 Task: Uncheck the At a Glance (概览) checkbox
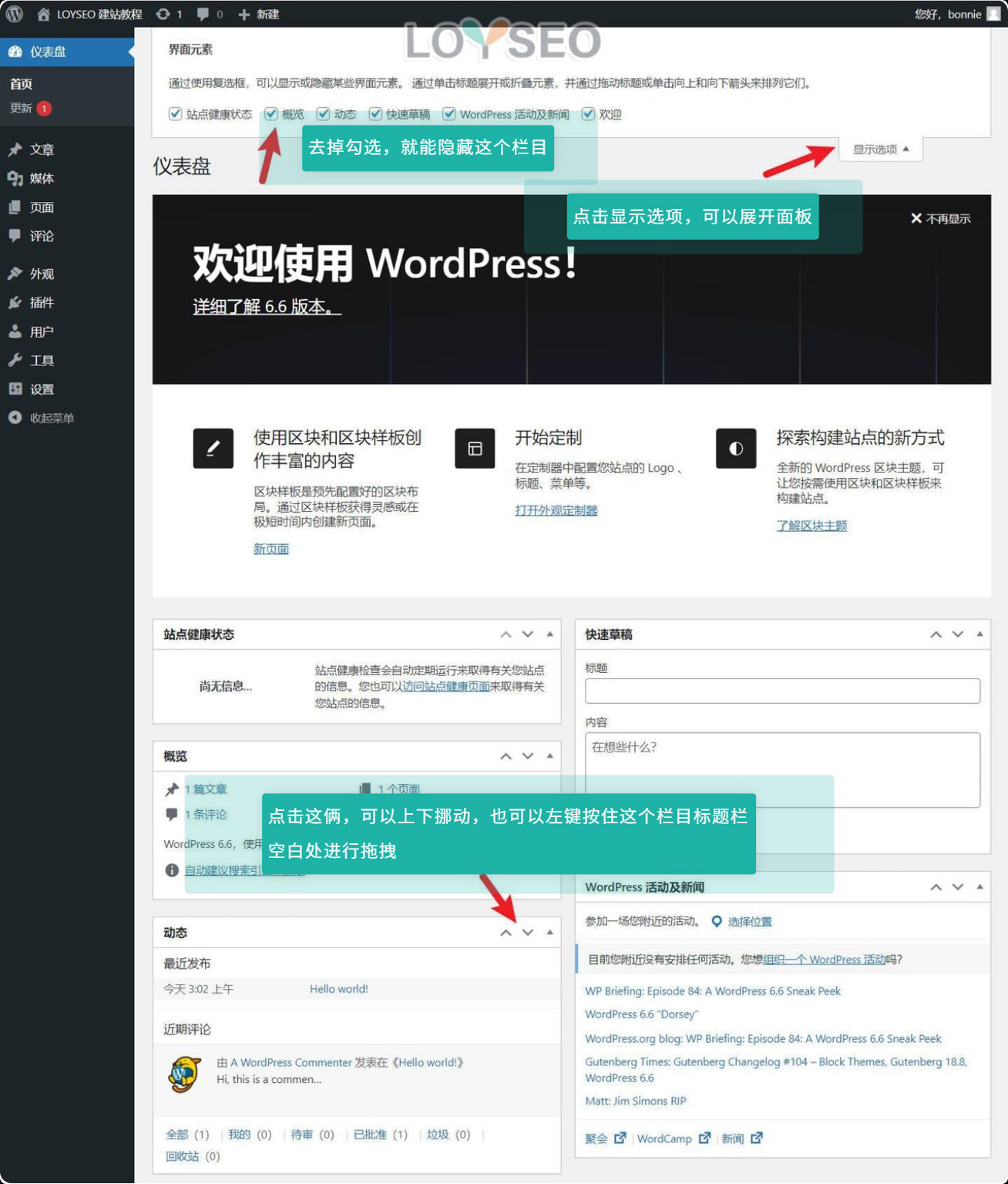click(271, 114)
